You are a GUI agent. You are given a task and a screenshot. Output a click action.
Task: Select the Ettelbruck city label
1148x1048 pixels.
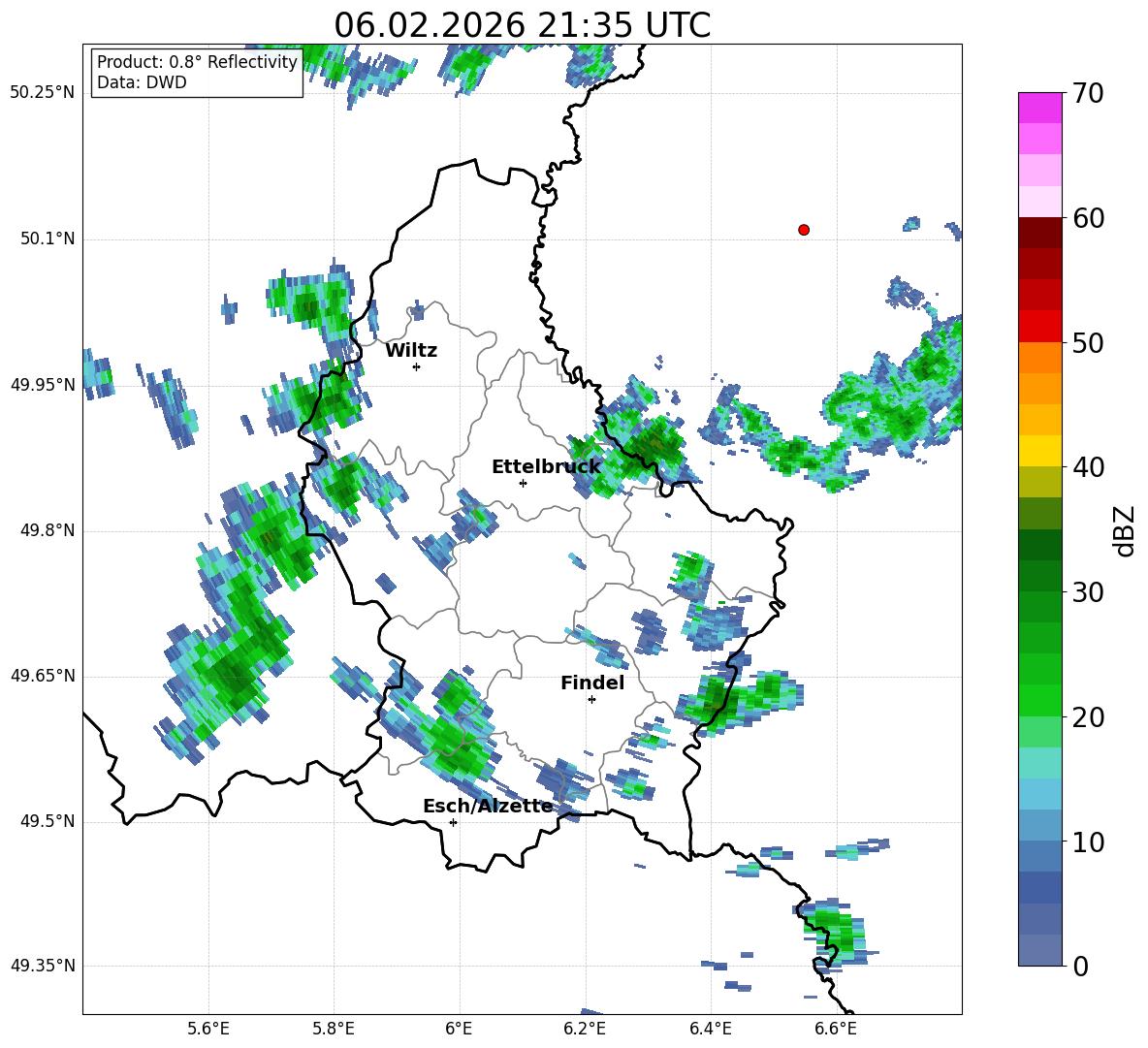546,467
